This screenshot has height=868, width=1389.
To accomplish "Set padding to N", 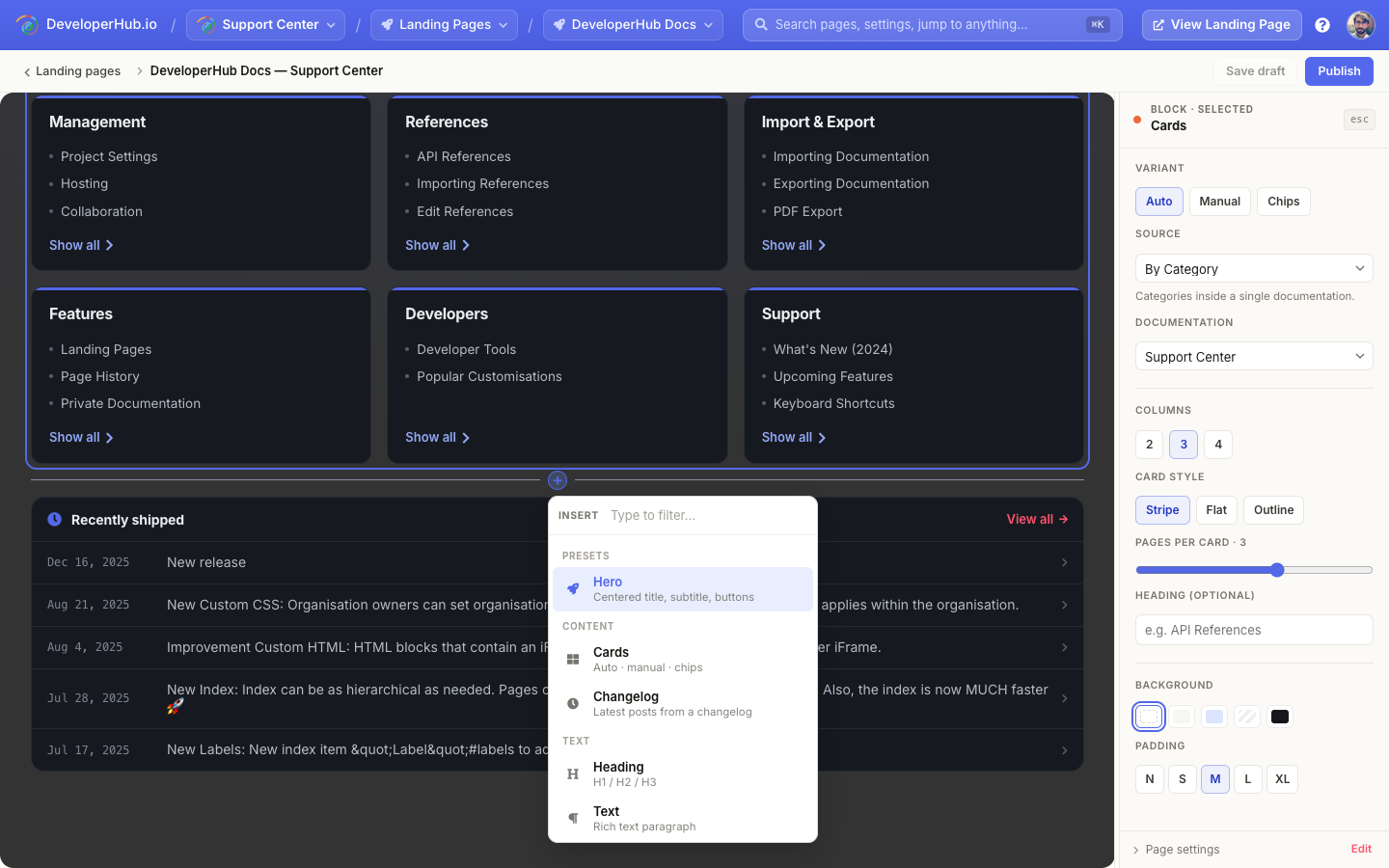I will pyautogui.click(x=1150, y=779).
